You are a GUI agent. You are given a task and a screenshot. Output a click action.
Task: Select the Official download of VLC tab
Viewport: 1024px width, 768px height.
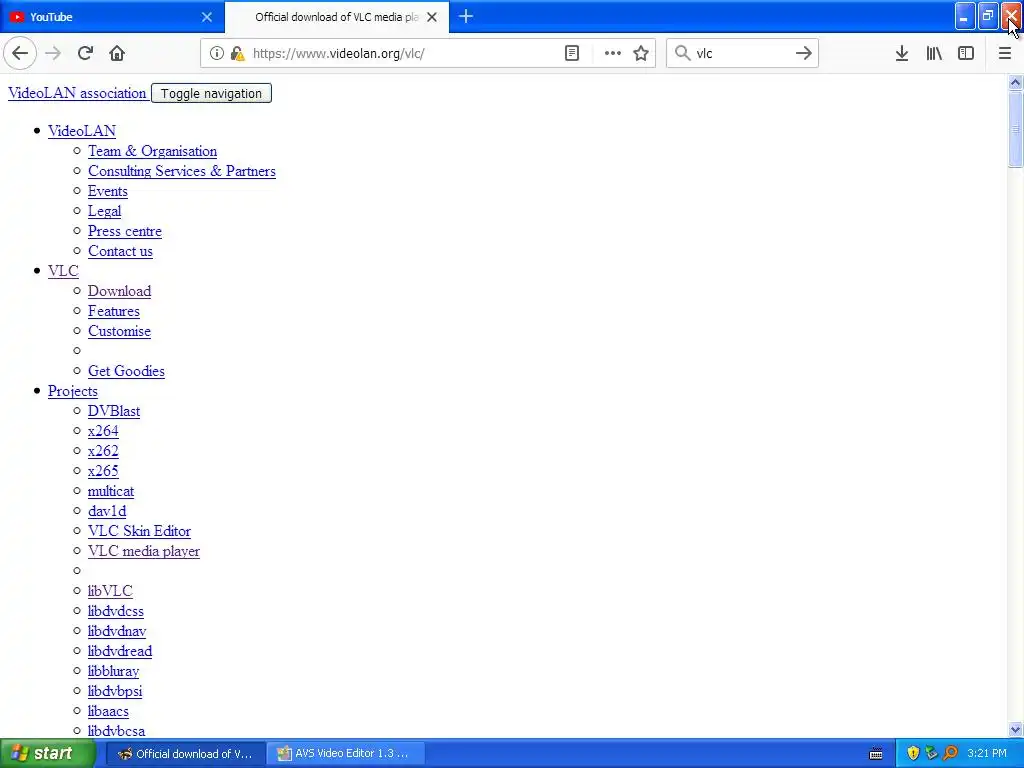pyautogui.click(x=336, y=17)
